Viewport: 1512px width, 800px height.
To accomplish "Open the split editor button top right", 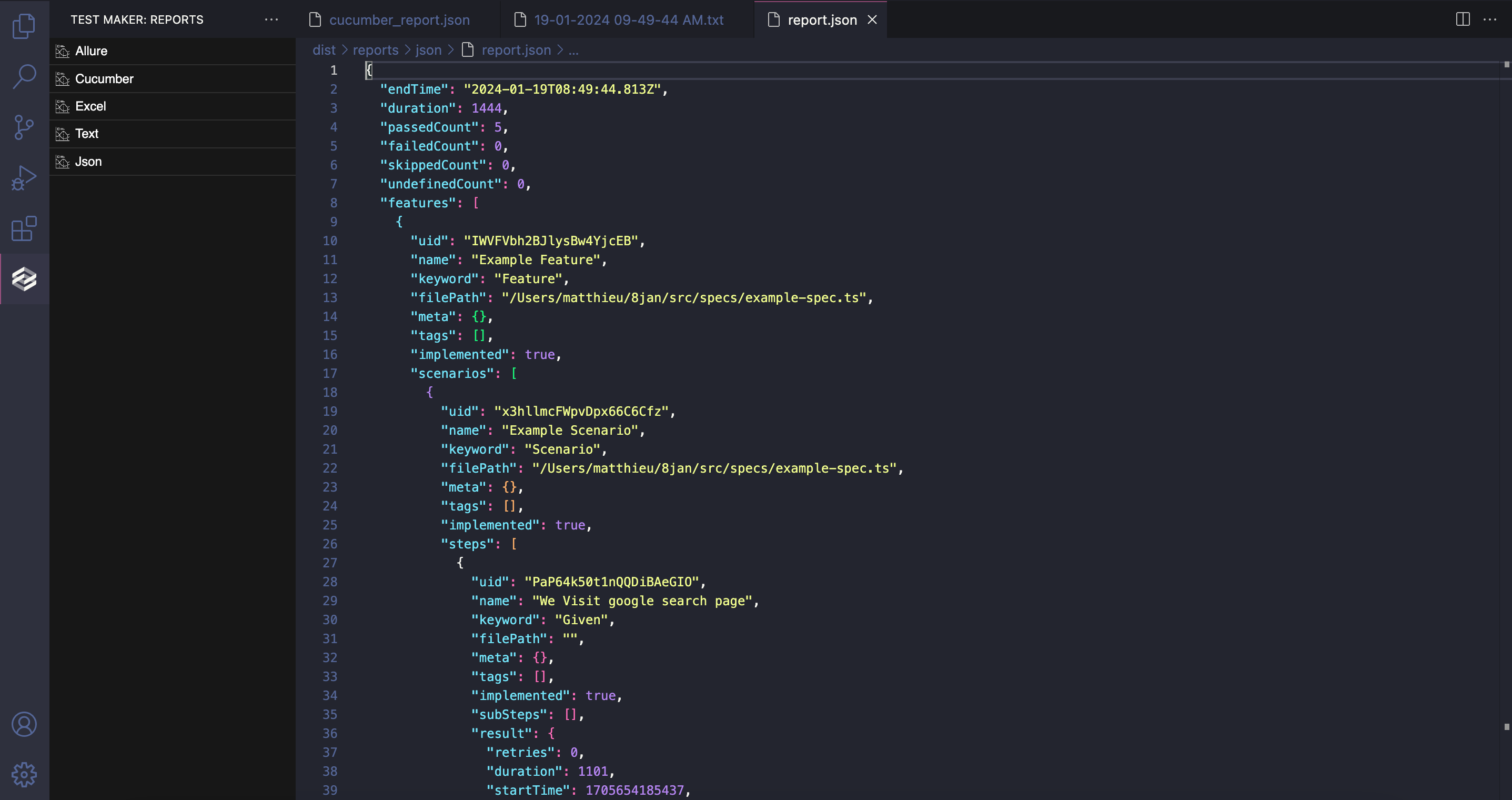I will (x=1463, y=19).
